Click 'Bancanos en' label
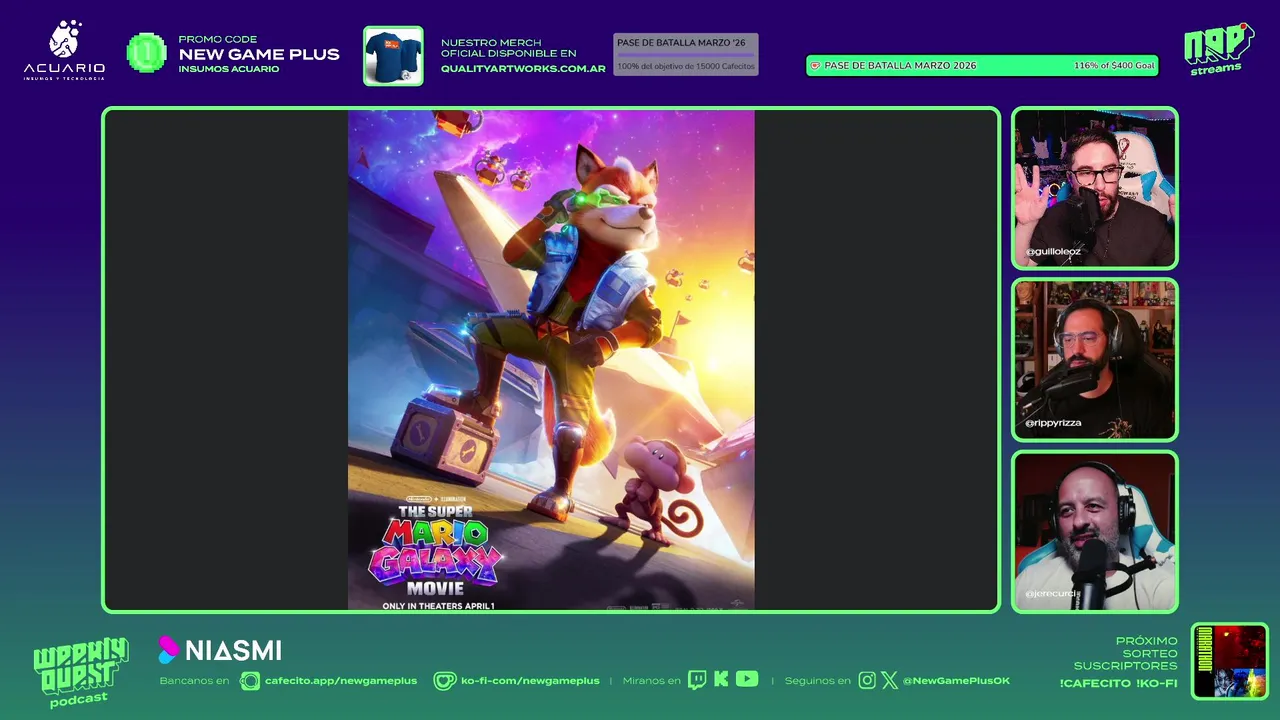The height and width of the screenshot is (720, 1280). click(x=194, y=681)
